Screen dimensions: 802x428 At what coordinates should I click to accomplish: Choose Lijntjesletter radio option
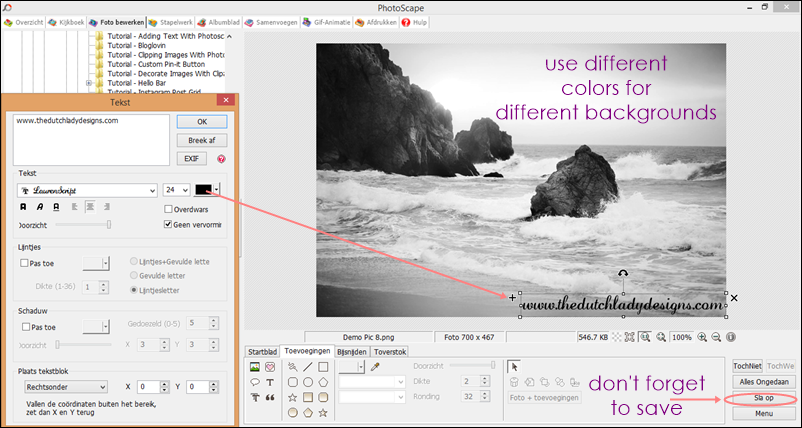[x=134, y=290]
